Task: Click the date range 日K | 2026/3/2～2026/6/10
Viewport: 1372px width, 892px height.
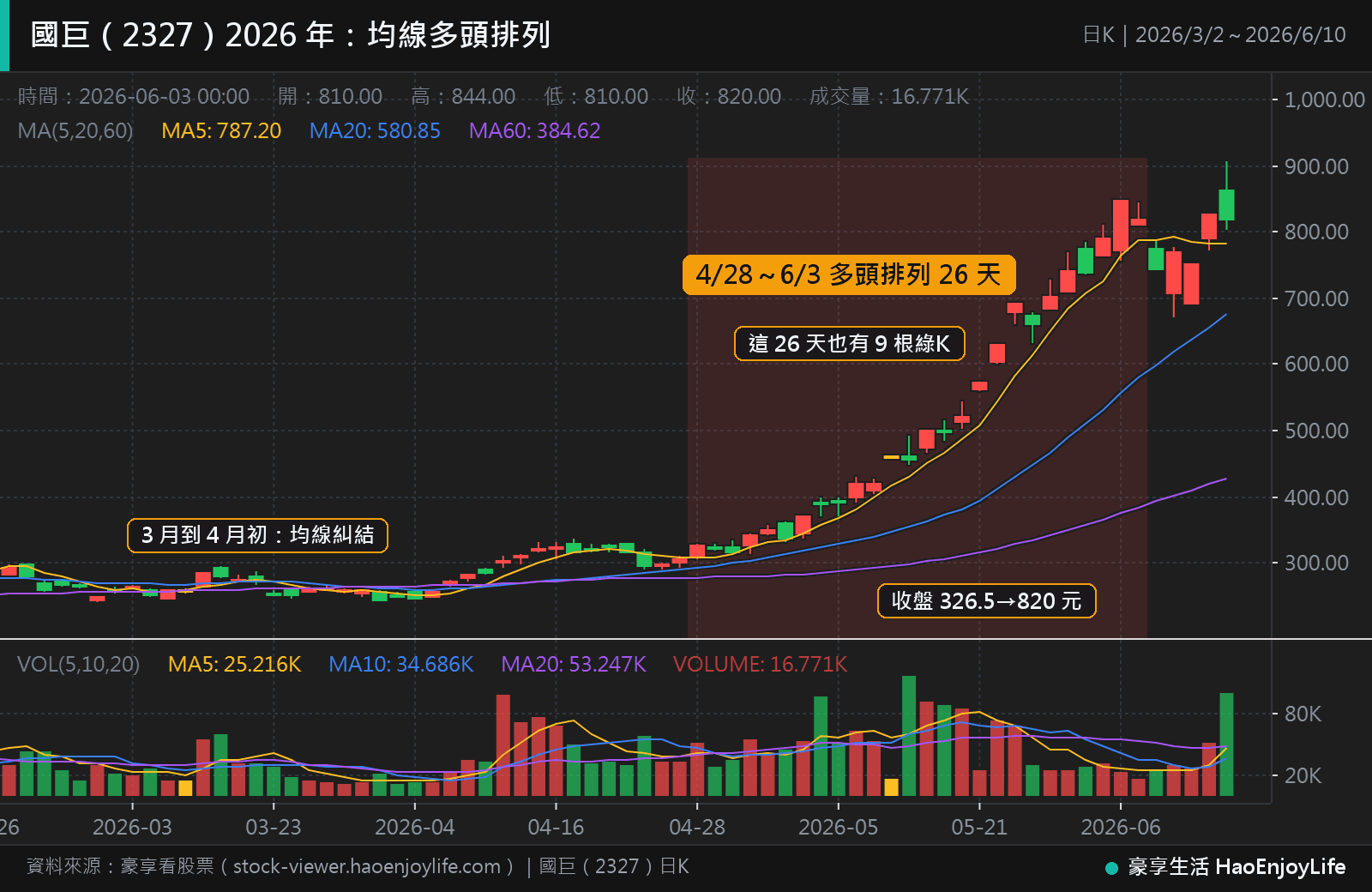Action: [1213, 35]
